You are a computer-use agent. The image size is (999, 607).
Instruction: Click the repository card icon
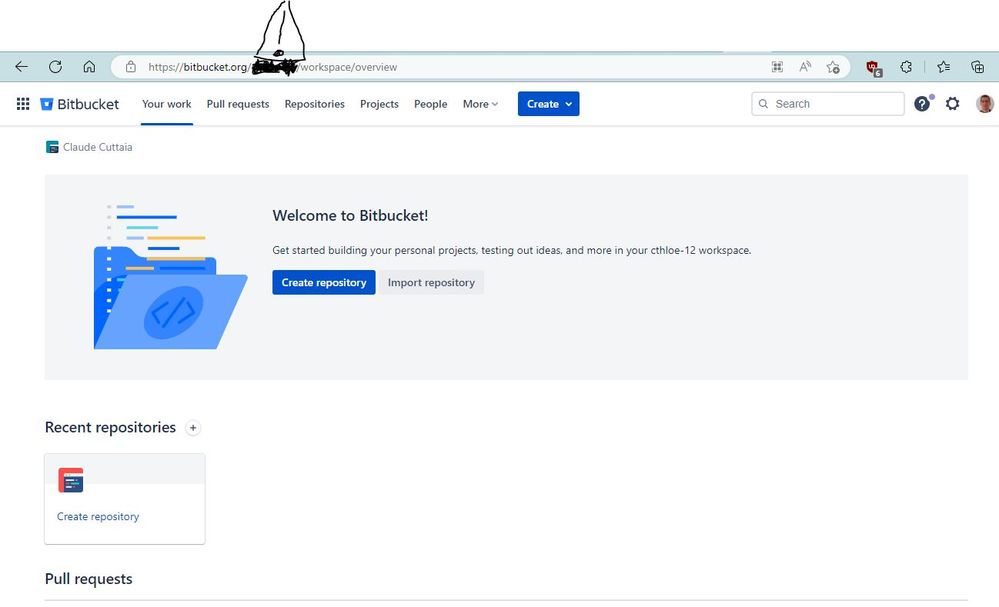pyautogui.click(x=71, y=480)
